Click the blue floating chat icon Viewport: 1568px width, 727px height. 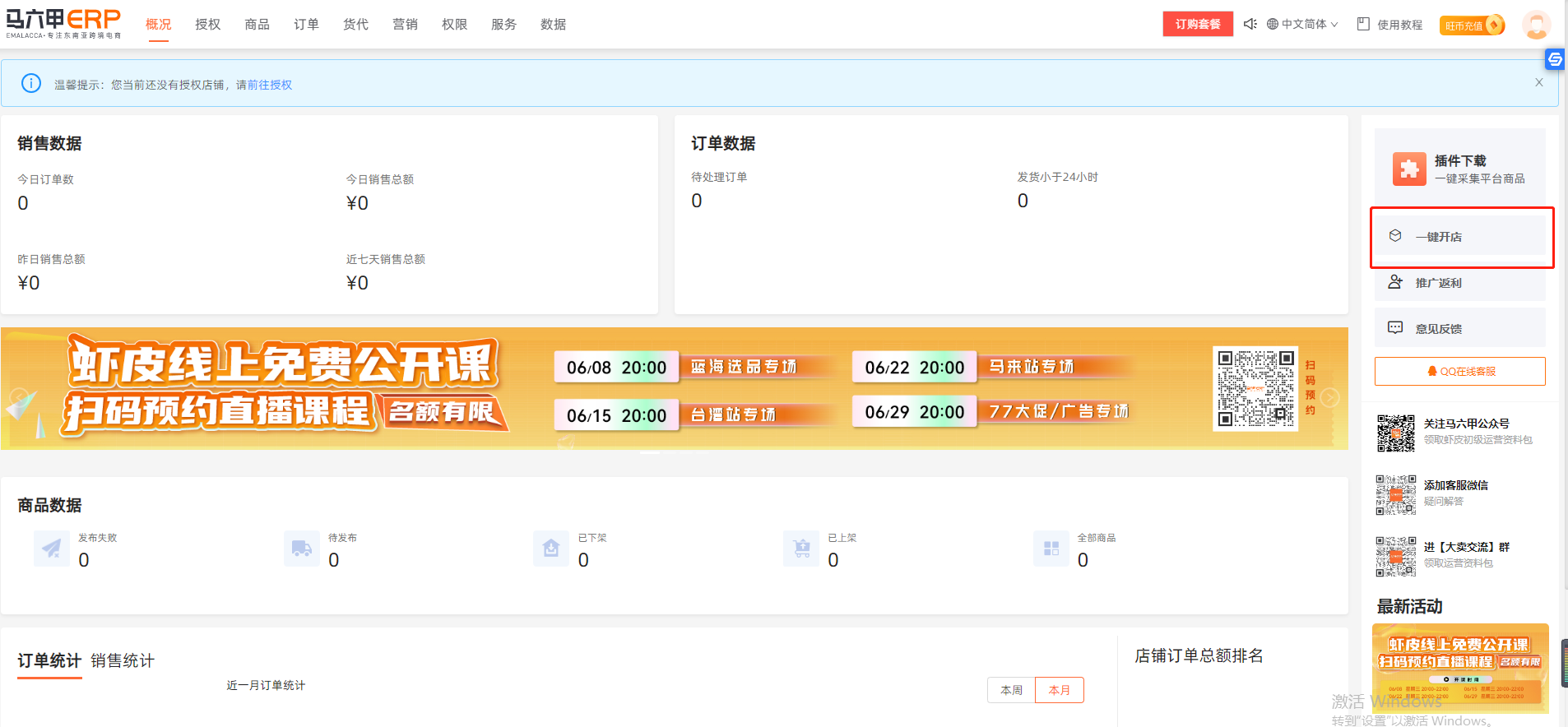coord(1555,59)
